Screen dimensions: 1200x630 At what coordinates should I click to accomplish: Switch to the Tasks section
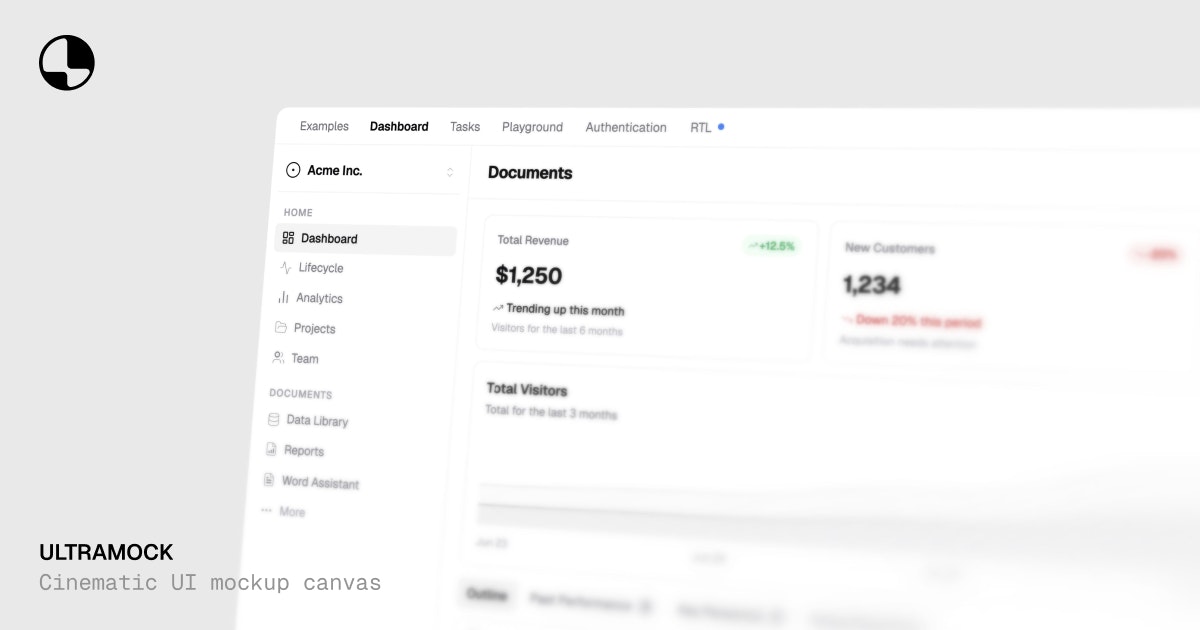click(464, 127)
